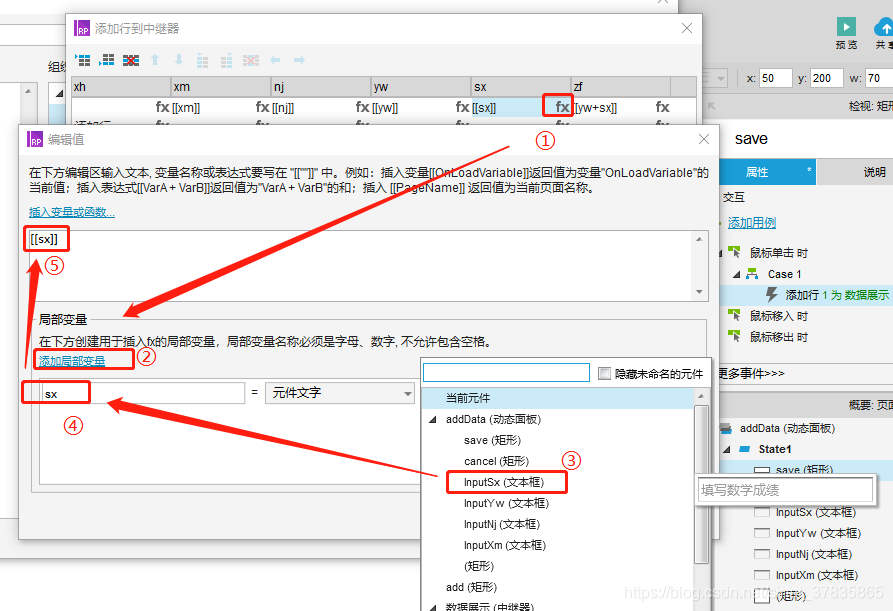Click the move row up arrow icon
This screenshot has width=893, height=611.
(155, 60)
